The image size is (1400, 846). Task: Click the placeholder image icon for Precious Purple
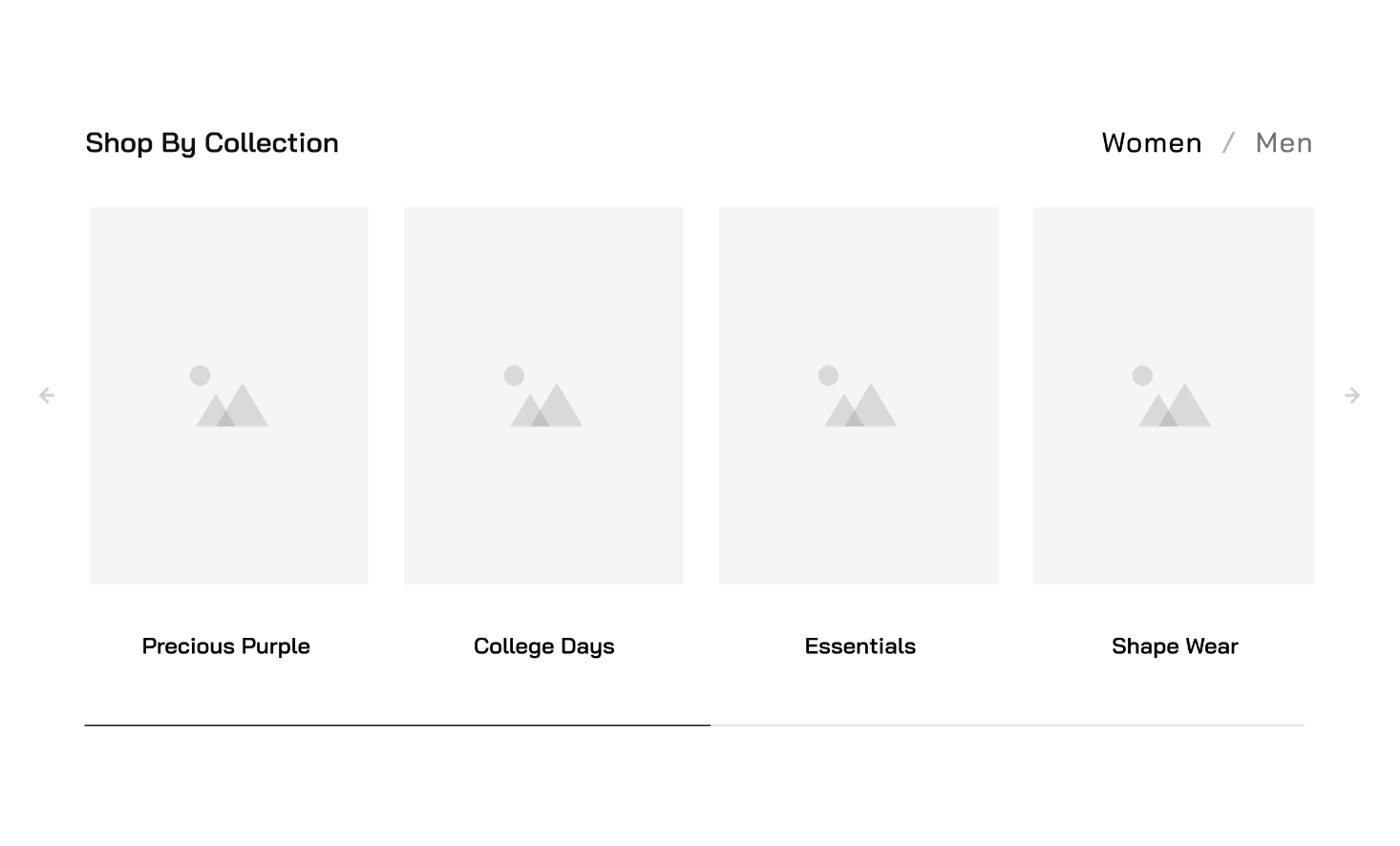coord(231,397)
